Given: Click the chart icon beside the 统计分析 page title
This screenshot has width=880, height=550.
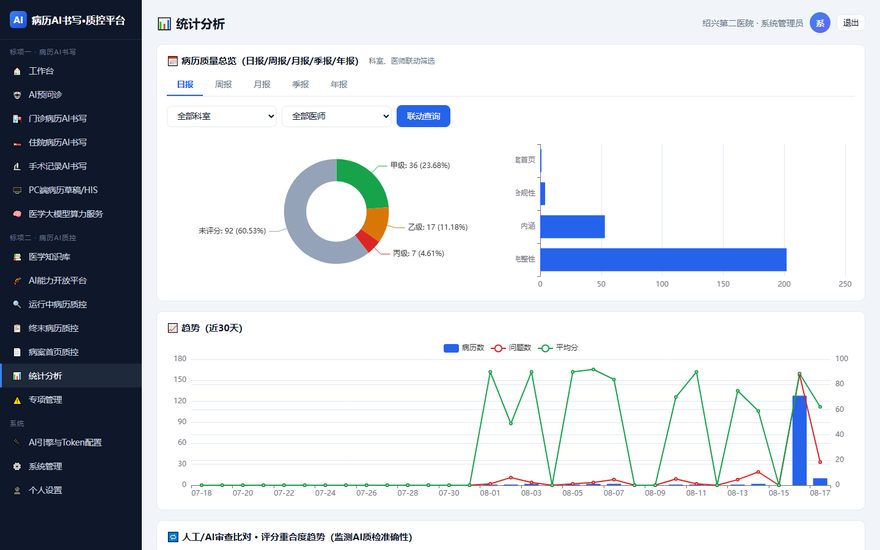Looking at the screenshot, I should [164, 24].
